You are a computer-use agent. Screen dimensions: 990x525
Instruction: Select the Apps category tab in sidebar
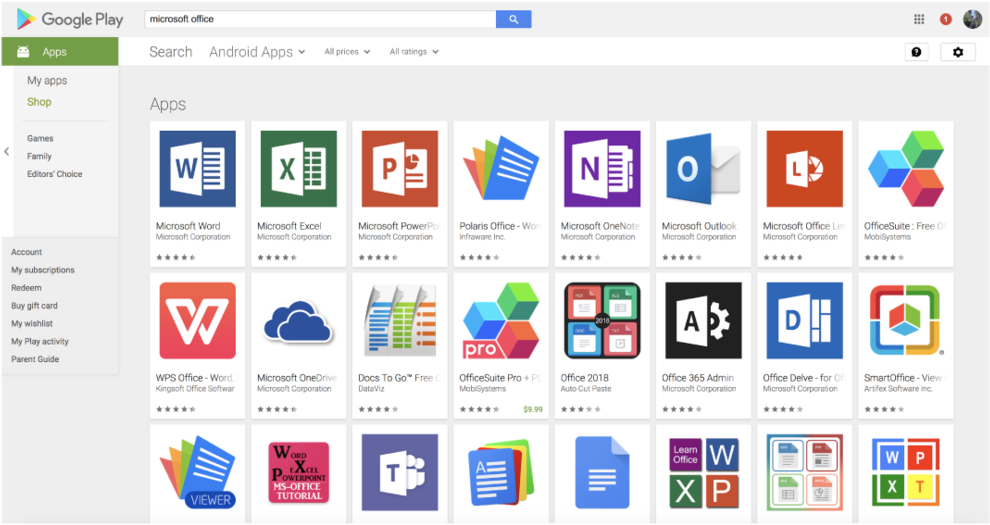pyautogui.click(x=60, y=52)
